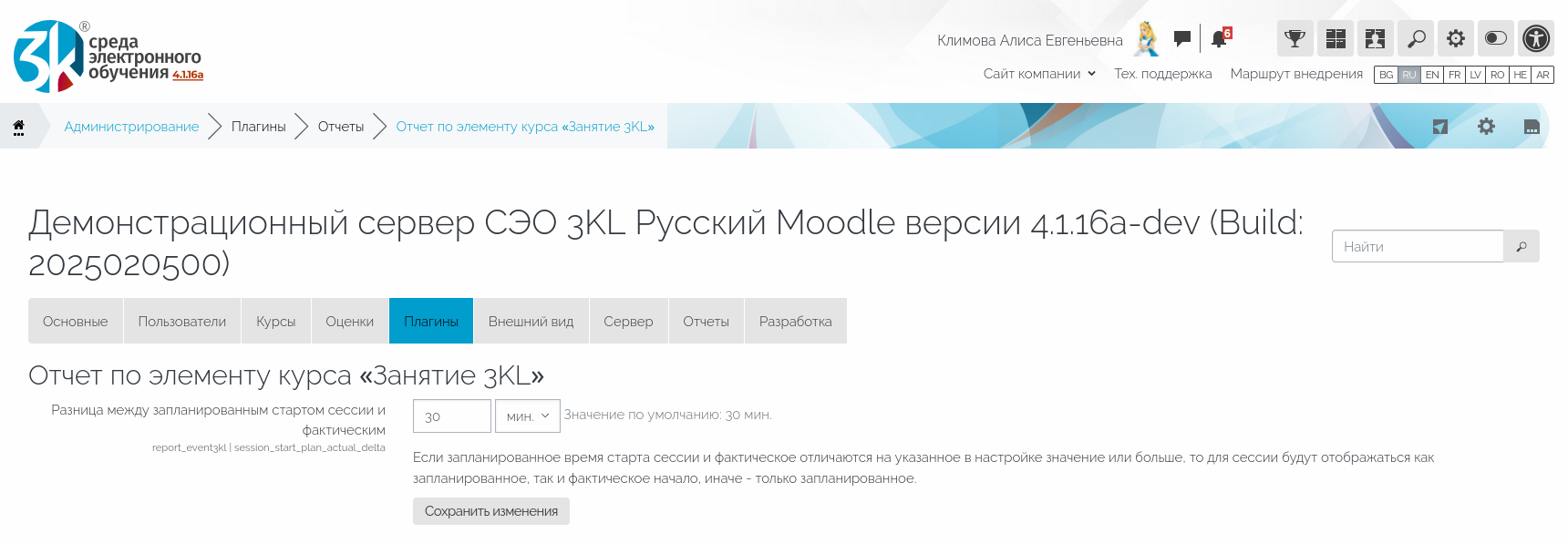Expand the «Сайт компании» dropdown menu

(1039, 74)
